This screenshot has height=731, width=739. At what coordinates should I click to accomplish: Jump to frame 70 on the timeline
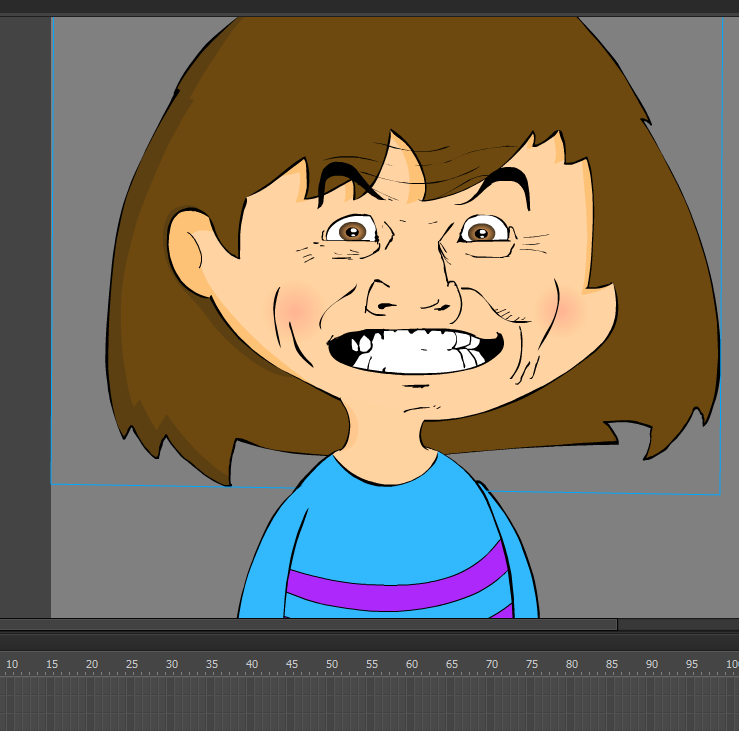(x=492, y=664)
